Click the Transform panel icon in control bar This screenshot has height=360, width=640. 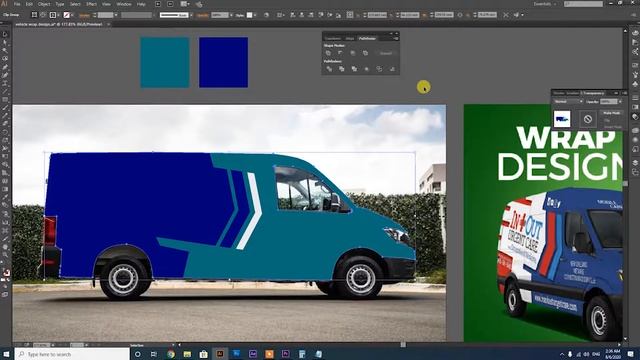350,15
